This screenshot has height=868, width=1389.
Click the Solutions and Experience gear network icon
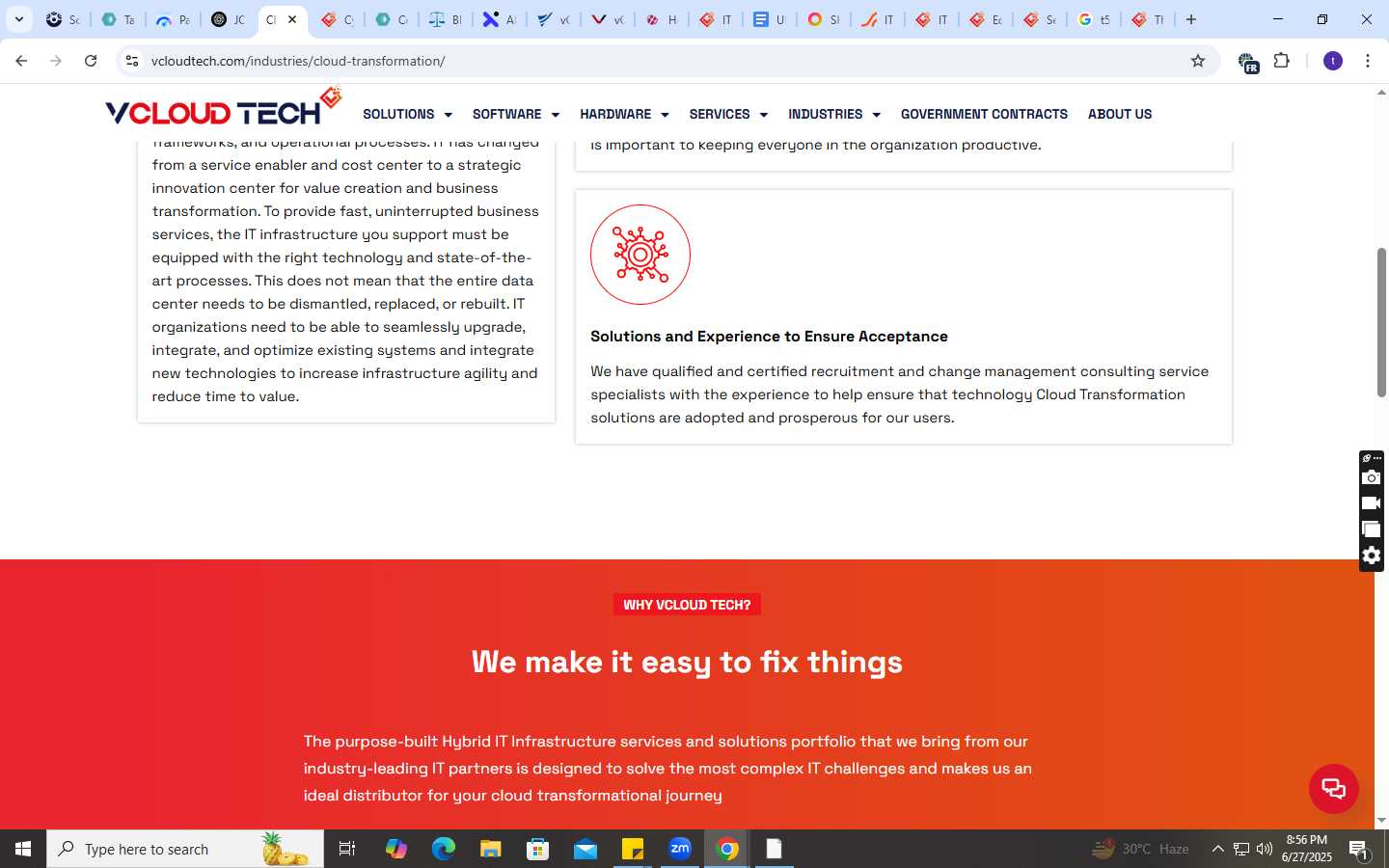640,255
